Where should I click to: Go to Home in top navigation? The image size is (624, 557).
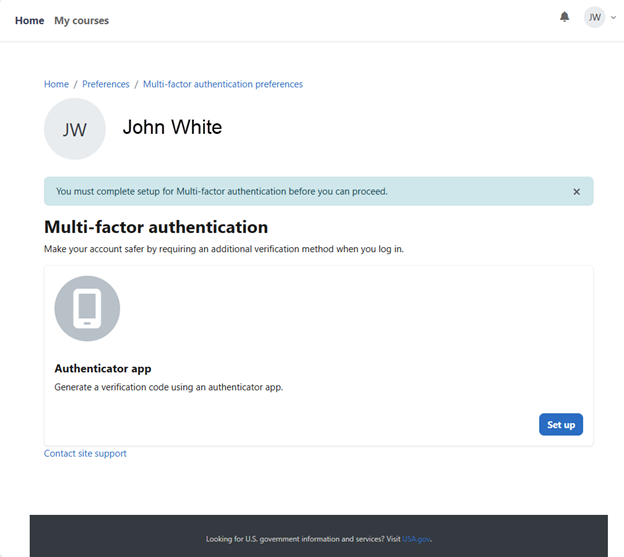pyautogui.click(x=29, y=20)
